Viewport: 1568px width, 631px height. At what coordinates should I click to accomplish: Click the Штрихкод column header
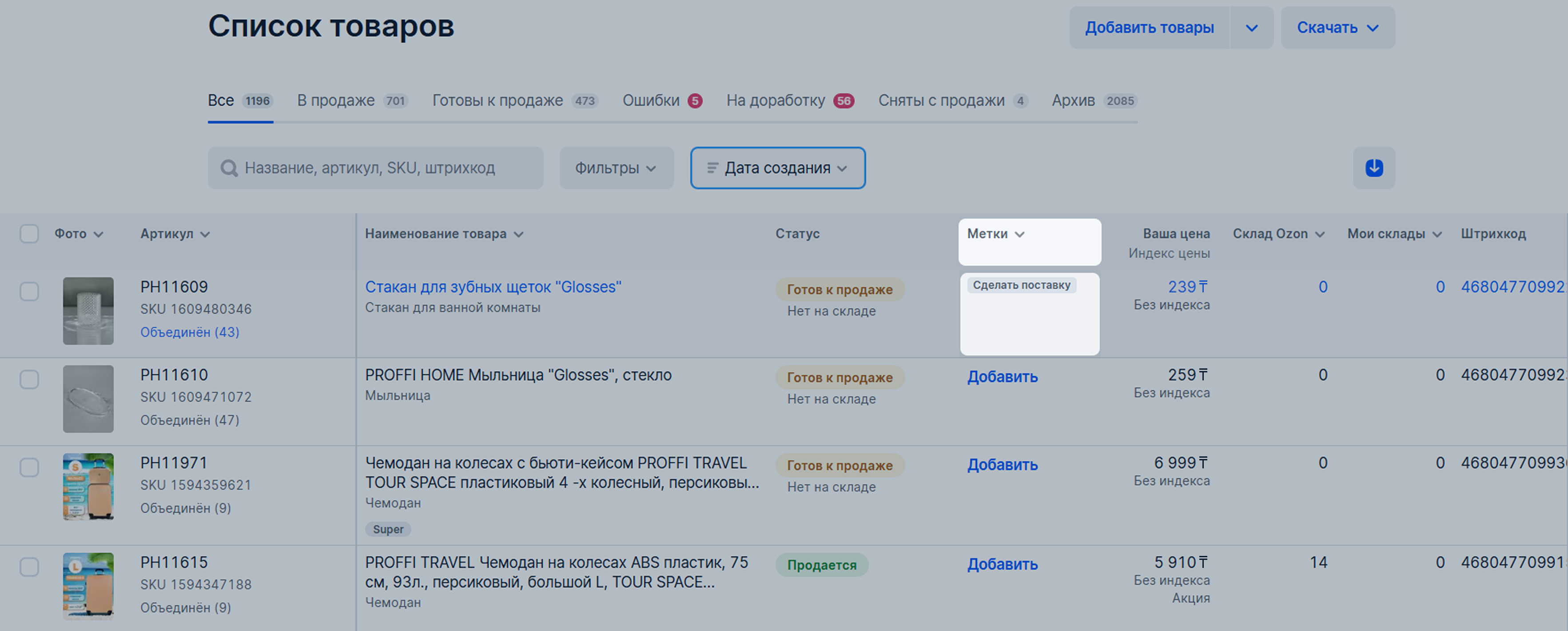click(1493, 234)
